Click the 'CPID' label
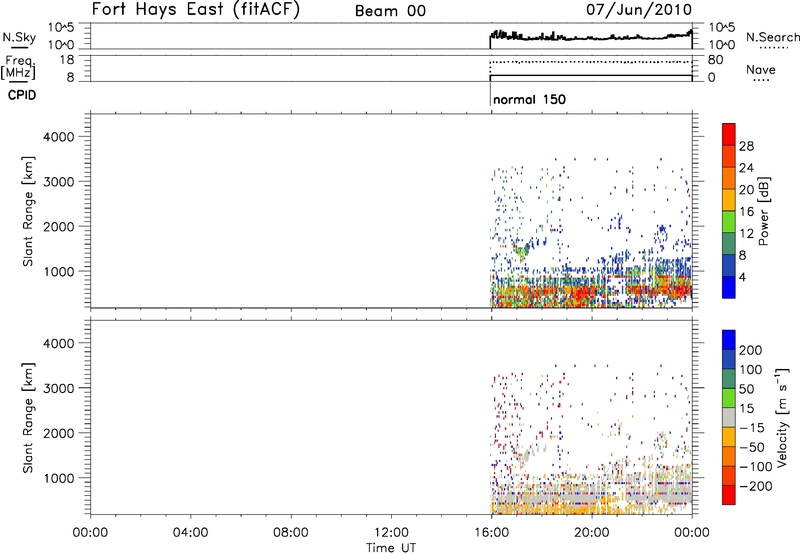The height and width of the screenshot is (554, 800). tap(22, 95)
